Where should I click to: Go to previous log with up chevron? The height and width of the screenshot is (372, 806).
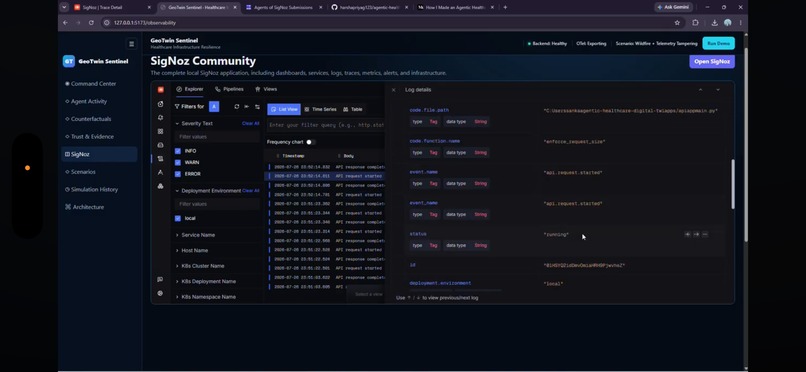(x=700, y=90)
